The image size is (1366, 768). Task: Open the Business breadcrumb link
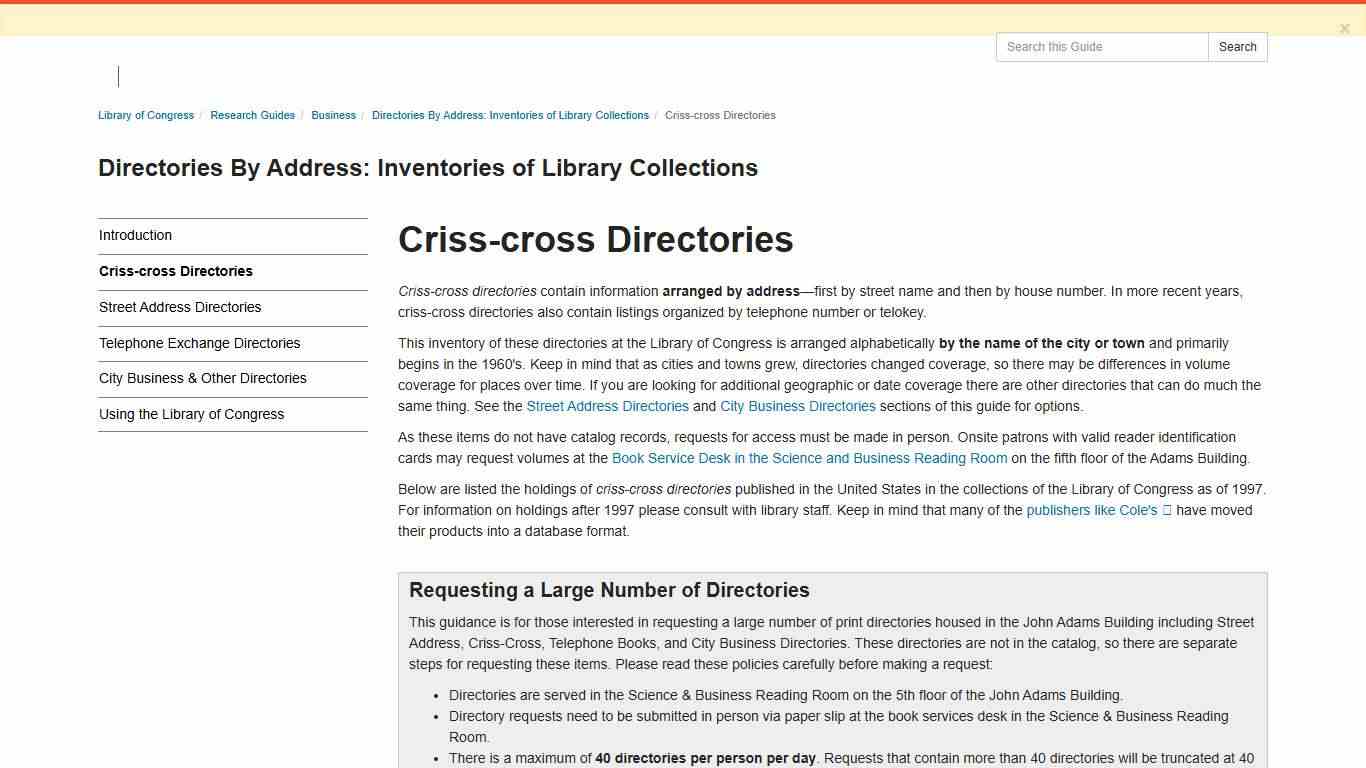(x=333, y=115)
